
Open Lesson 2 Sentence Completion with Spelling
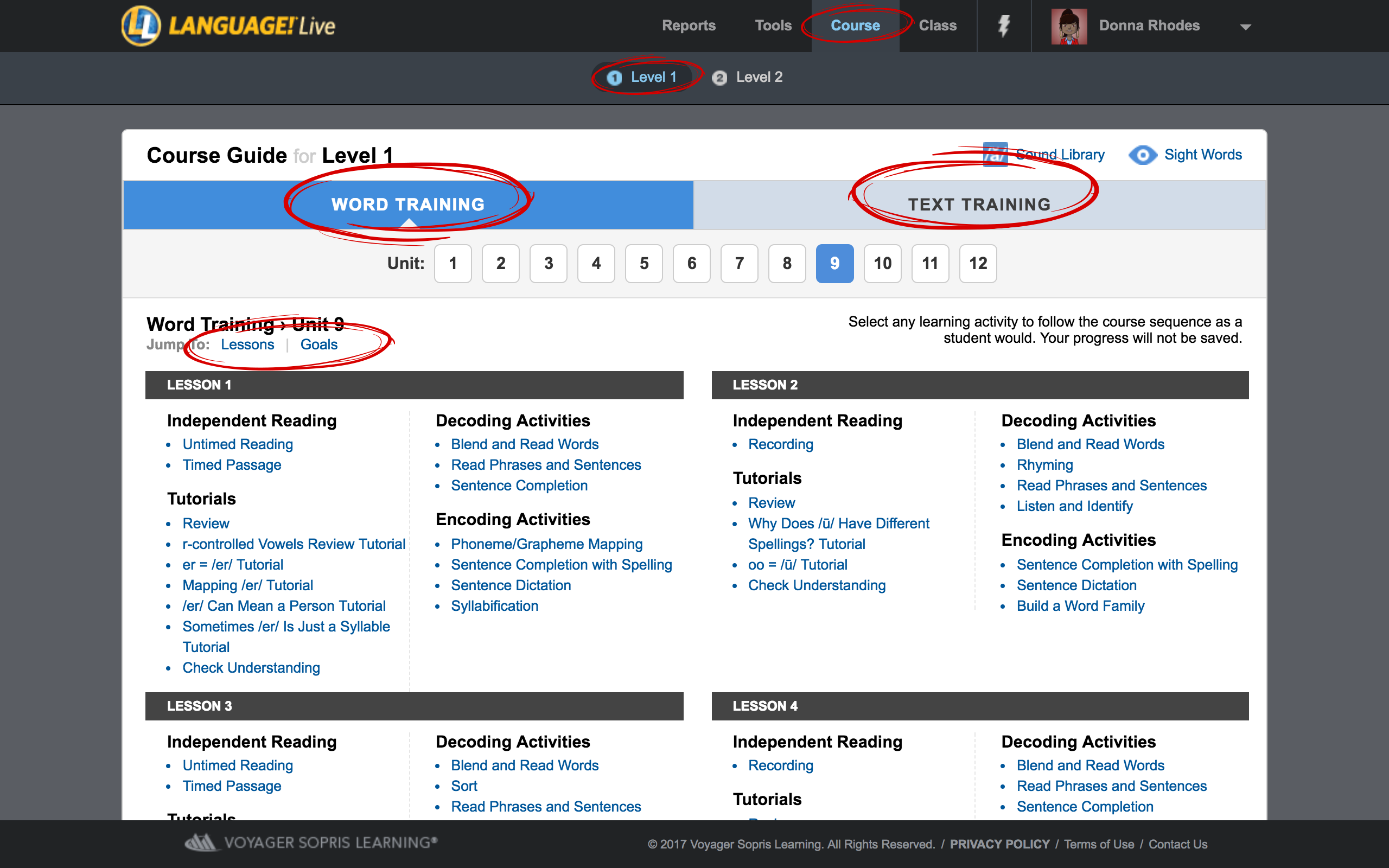point(1127,565)
